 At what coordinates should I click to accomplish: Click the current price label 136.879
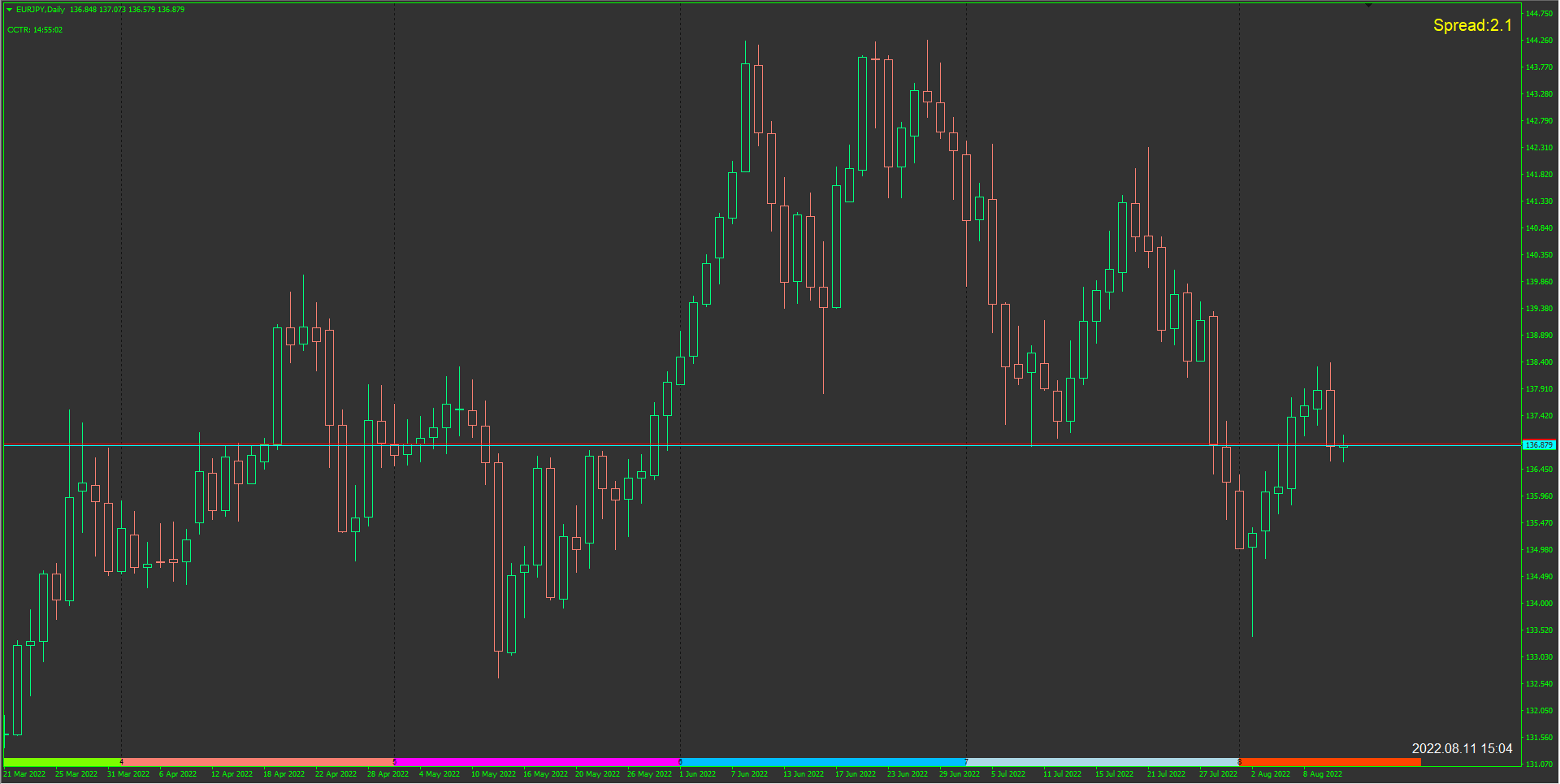click(x=1539, y=445)
